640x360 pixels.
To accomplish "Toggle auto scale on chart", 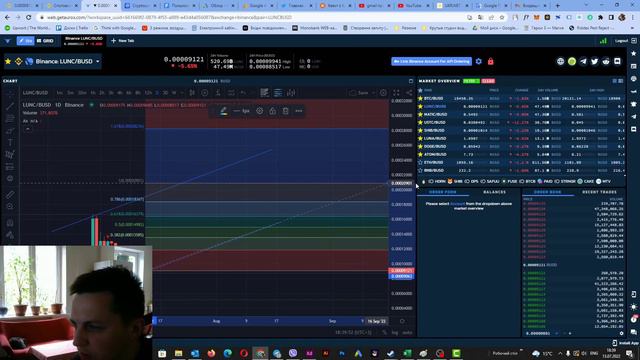I will (x=407, y=333).
